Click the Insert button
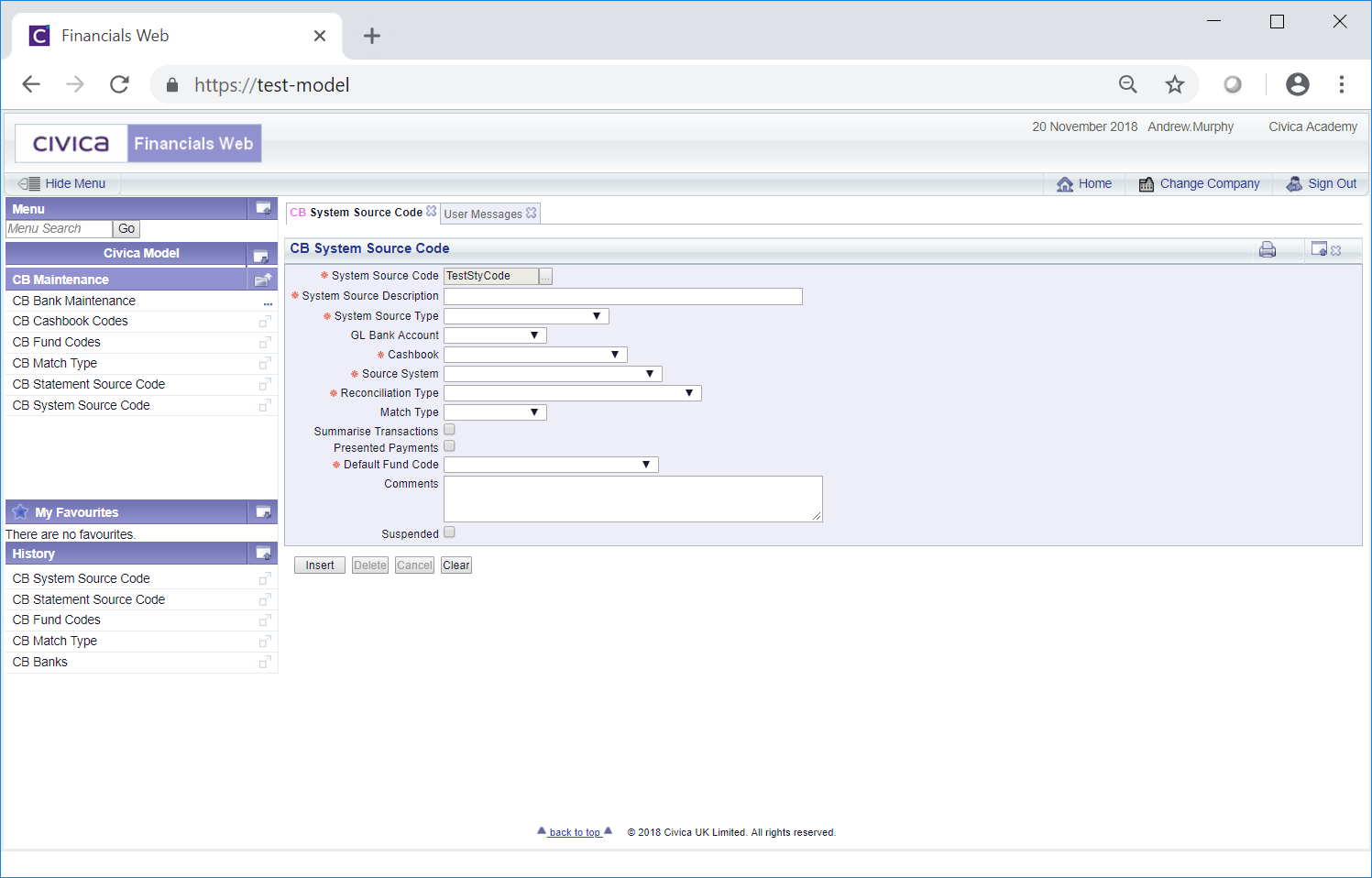 click(x=320, y=565)
